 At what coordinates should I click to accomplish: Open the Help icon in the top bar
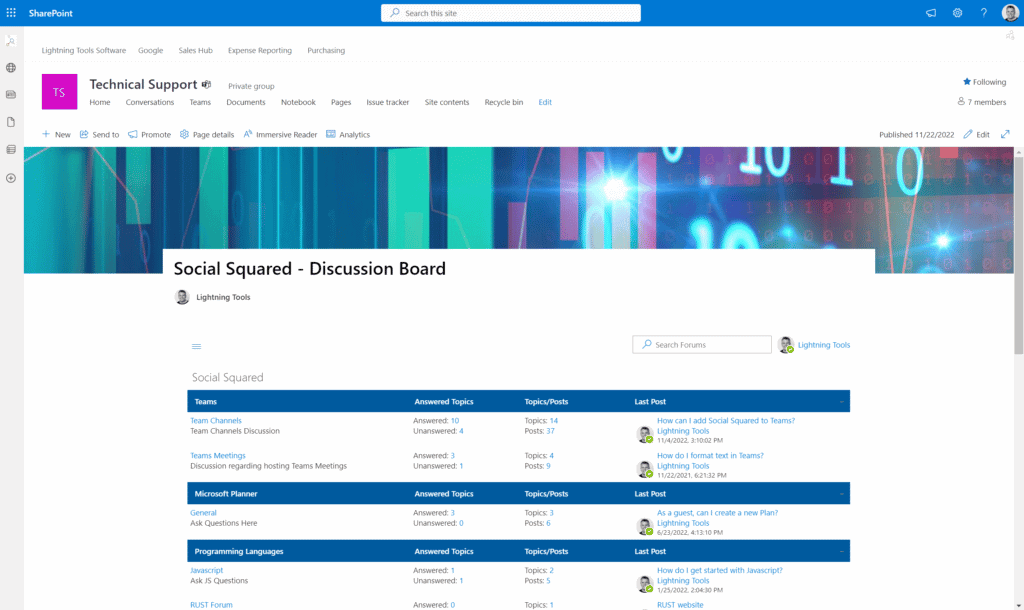984,13
